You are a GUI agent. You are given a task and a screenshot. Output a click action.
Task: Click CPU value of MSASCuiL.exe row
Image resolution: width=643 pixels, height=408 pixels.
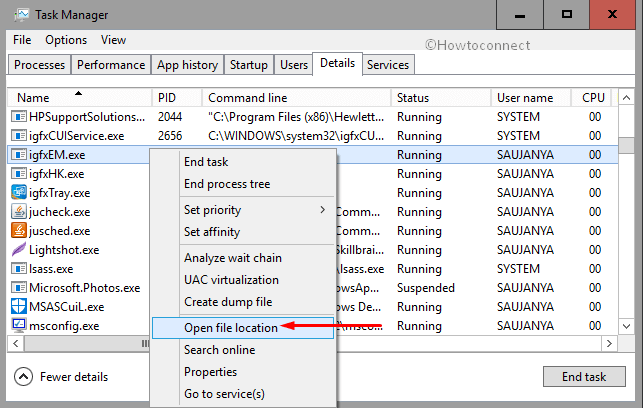[x=595, y=307]
